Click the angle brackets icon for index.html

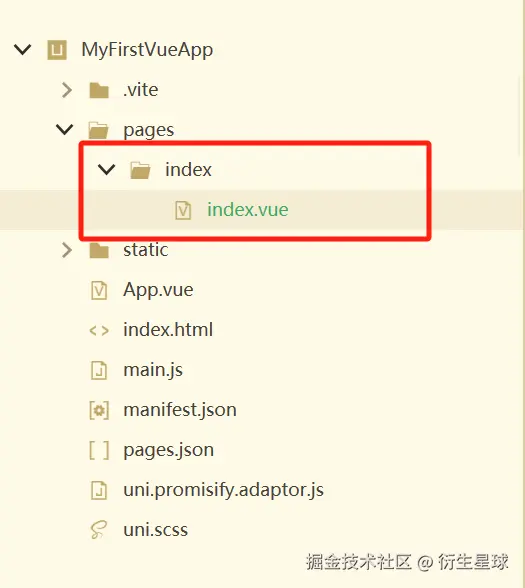(99, 330)
